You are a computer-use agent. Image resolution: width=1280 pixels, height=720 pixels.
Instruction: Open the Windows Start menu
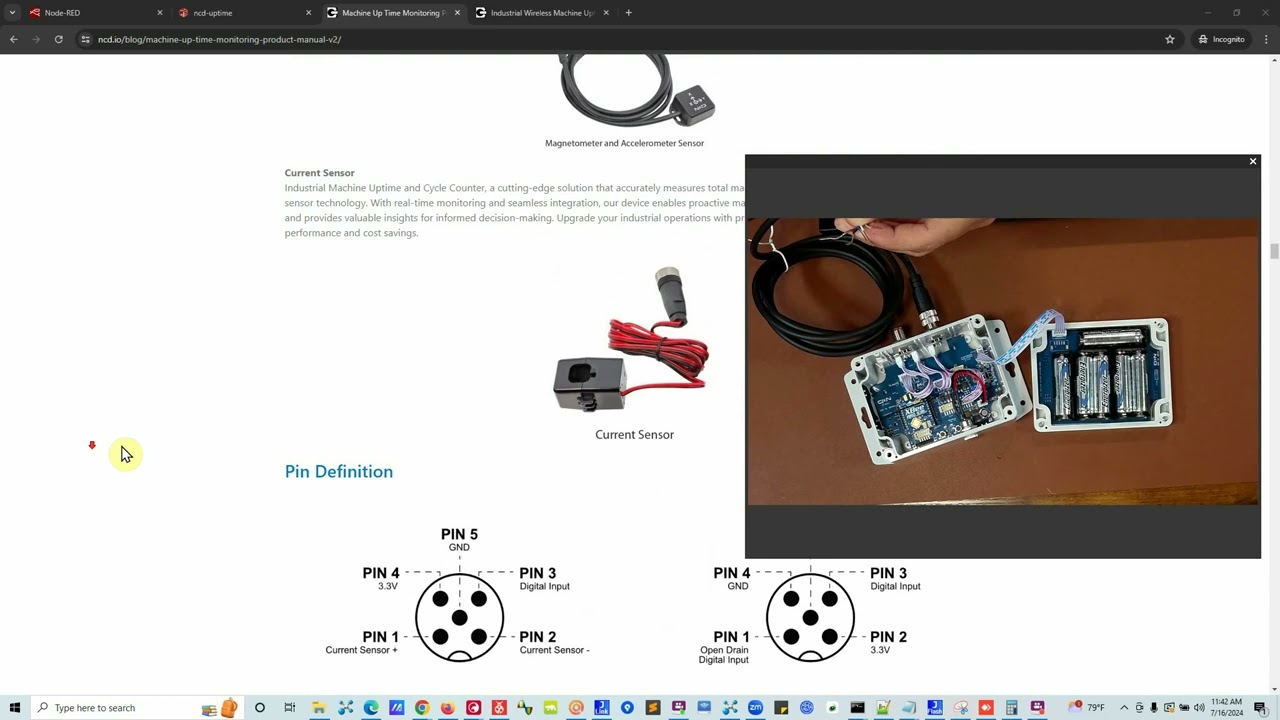[x=14, y=707]
